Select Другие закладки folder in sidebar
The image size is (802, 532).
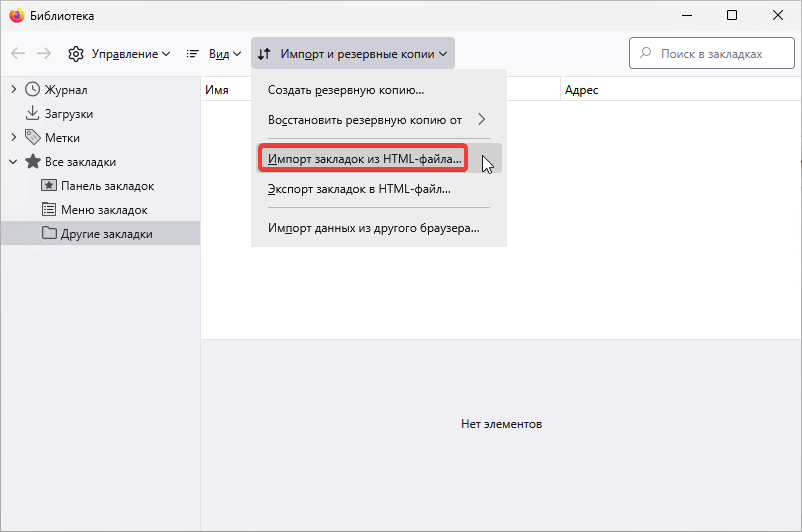pyautogui.click(x=106, y=234)
